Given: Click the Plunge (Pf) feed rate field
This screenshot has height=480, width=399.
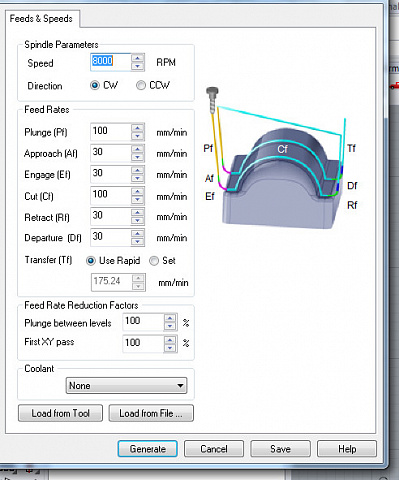Looking at the screenshot, I should point(111,132).
